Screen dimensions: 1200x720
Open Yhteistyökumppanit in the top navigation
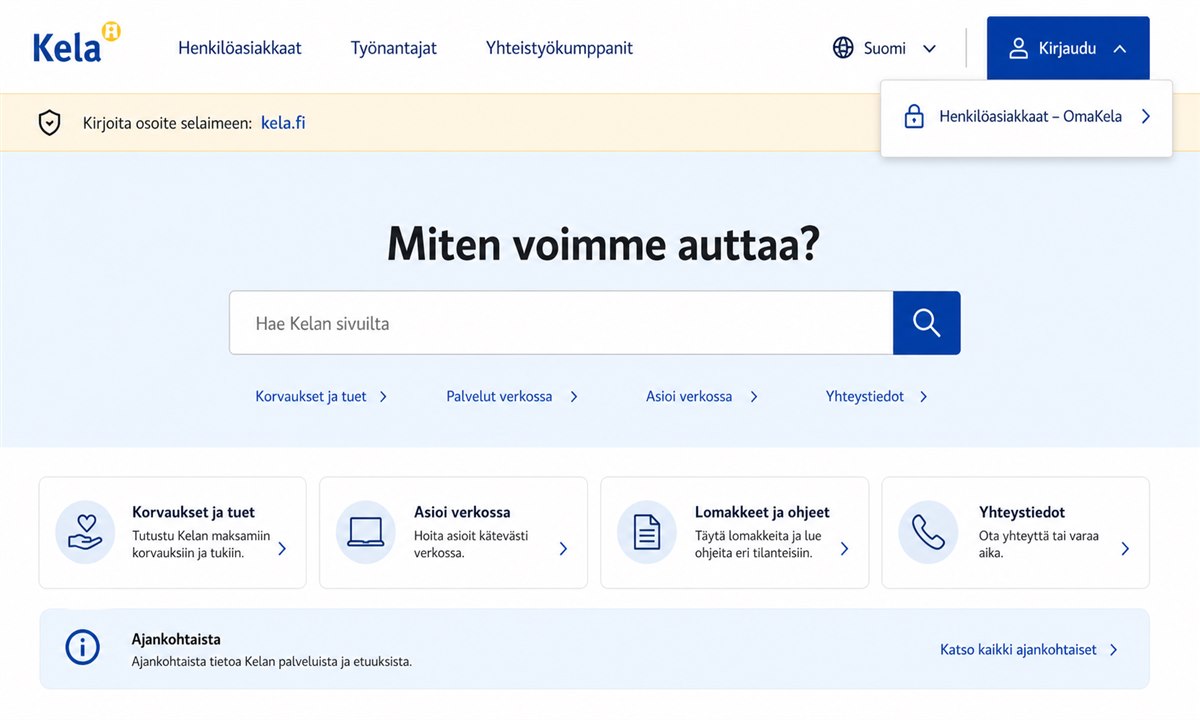(x=559, y=48)
